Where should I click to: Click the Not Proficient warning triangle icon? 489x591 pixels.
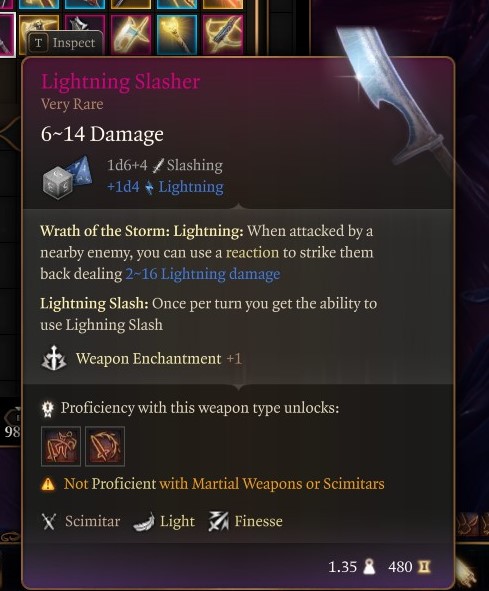[48, 484]
